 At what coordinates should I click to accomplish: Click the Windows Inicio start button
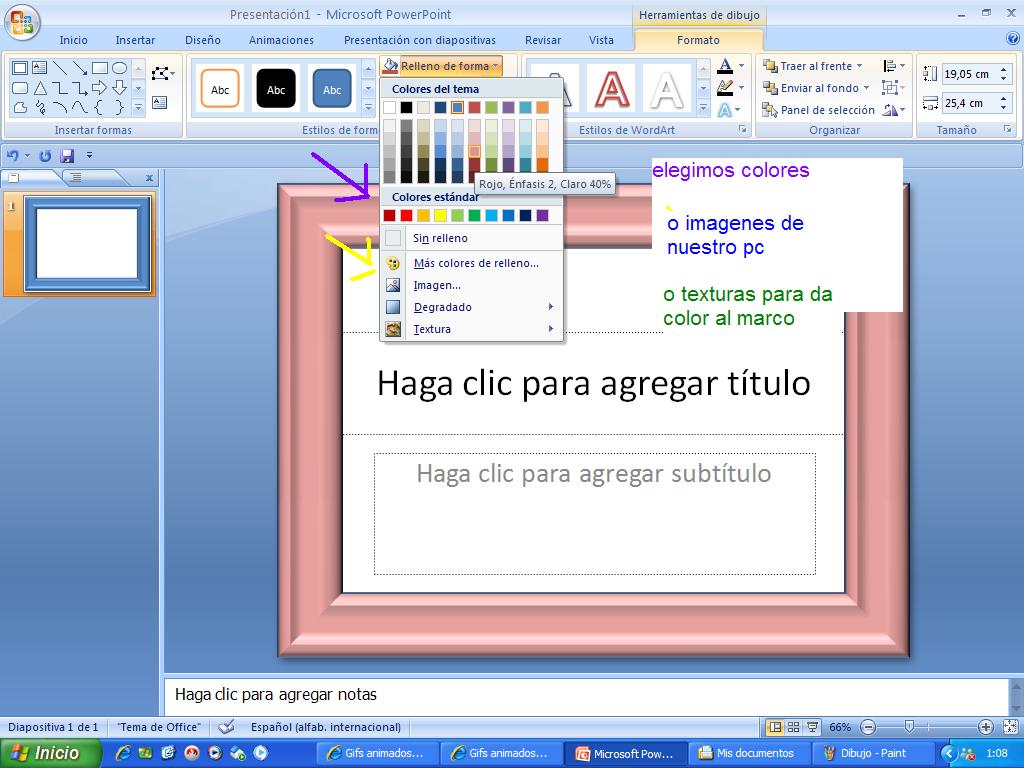point(49,753)
